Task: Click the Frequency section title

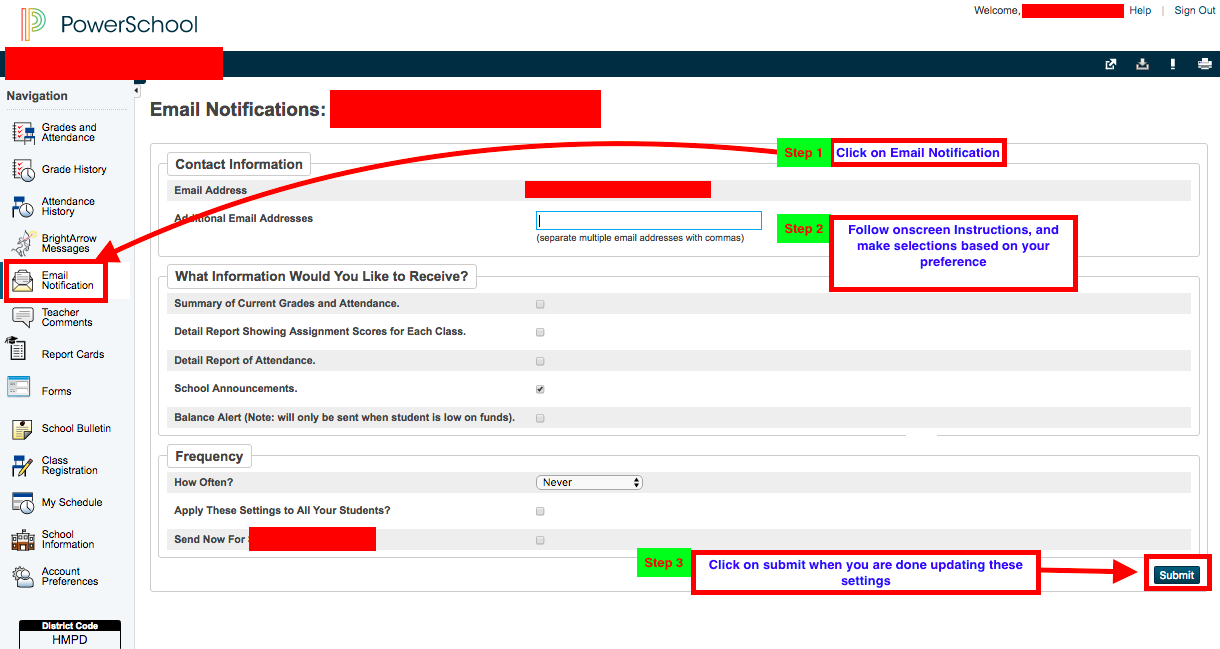Action: 209,456
